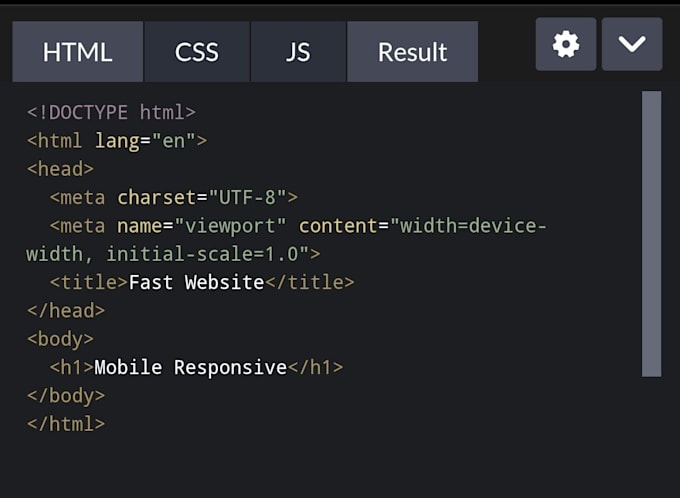Image resolution: width=680 pixels, height=498 pixels.
Task: Switch to the Result tab
Action: pyautogui.click(x=412, y=52)
